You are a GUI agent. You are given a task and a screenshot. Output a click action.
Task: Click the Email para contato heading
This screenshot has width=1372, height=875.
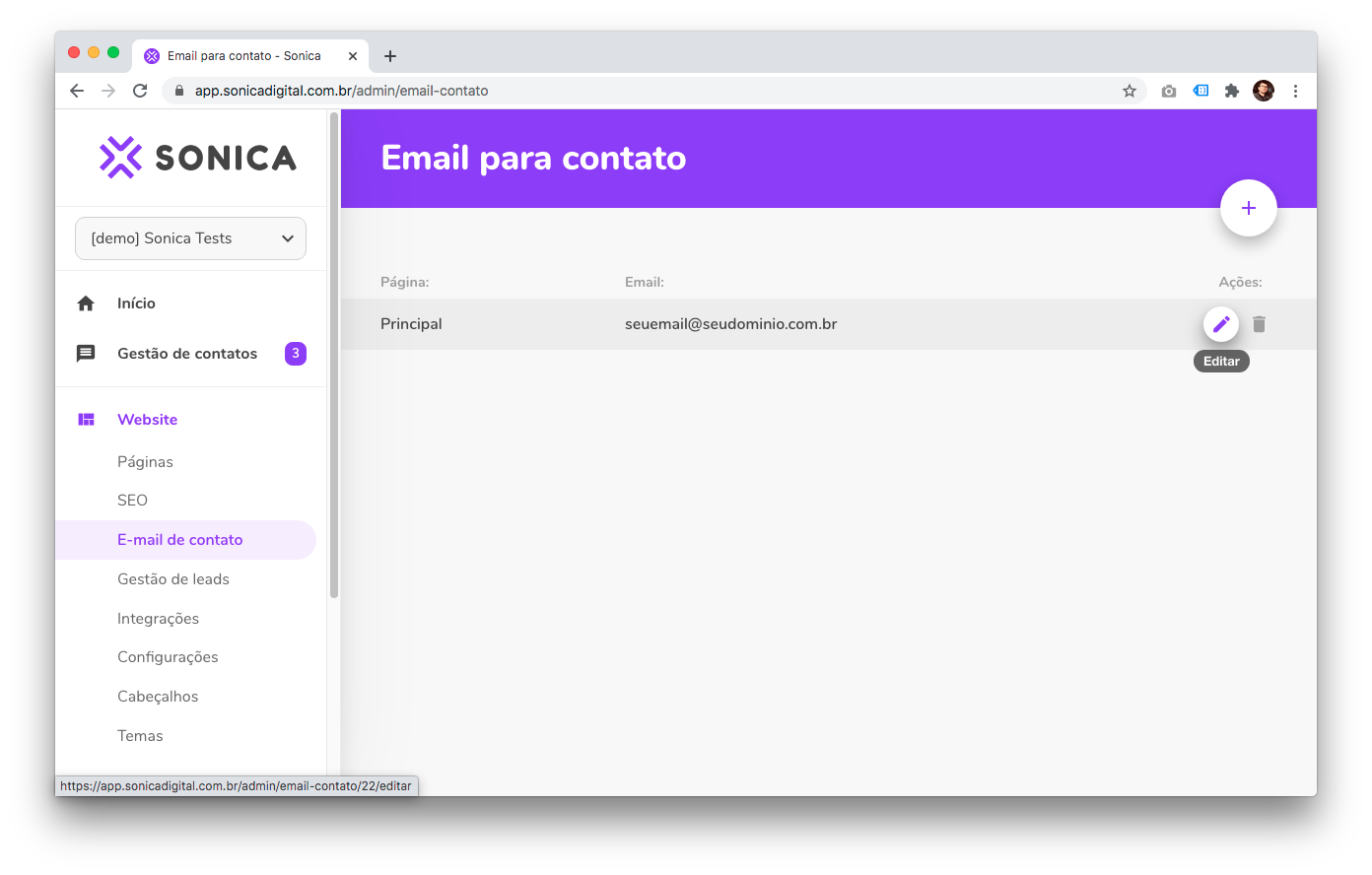click(533, 158)
